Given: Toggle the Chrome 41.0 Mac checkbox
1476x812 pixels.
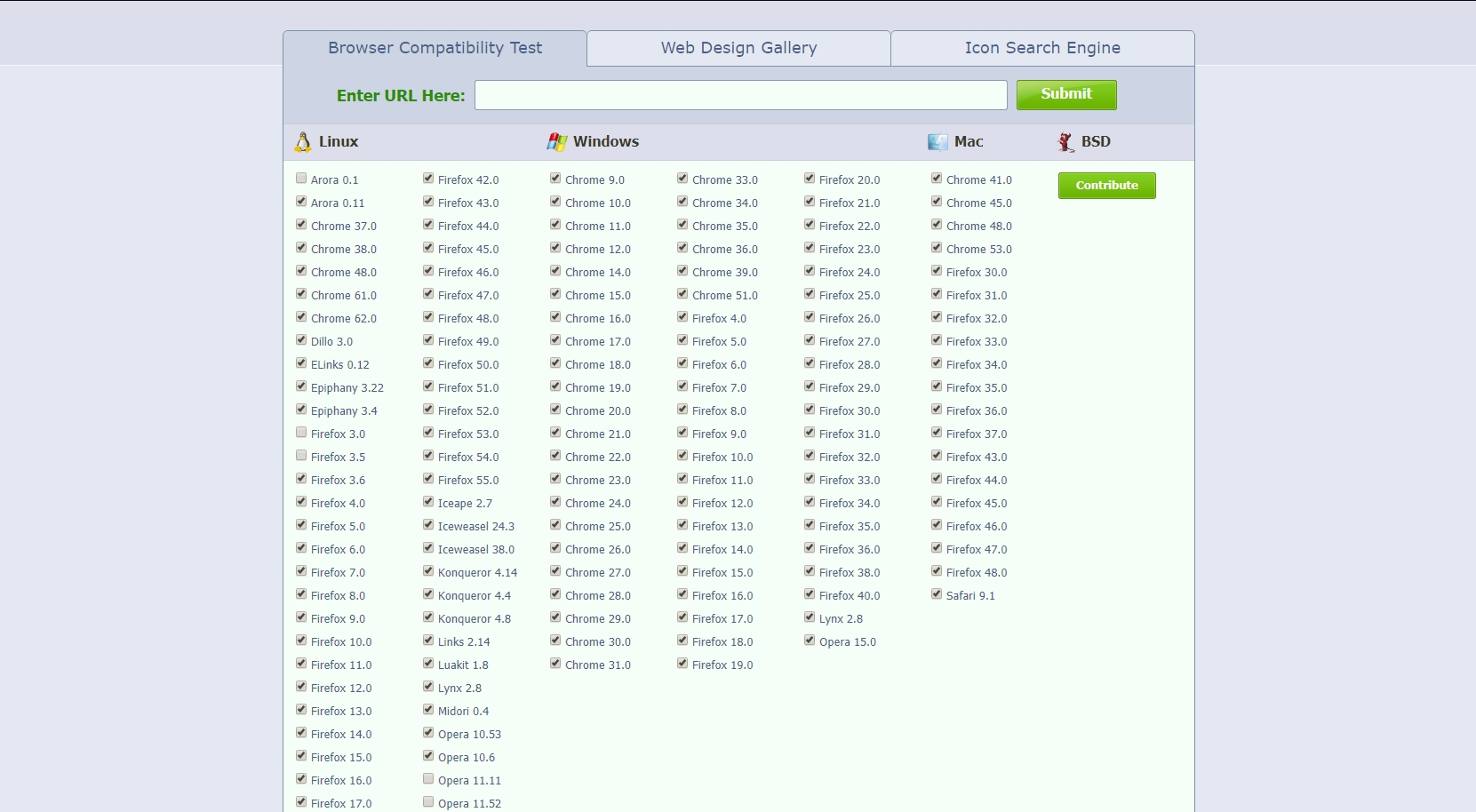Looking at the screenshot, I should coord(937,179).
